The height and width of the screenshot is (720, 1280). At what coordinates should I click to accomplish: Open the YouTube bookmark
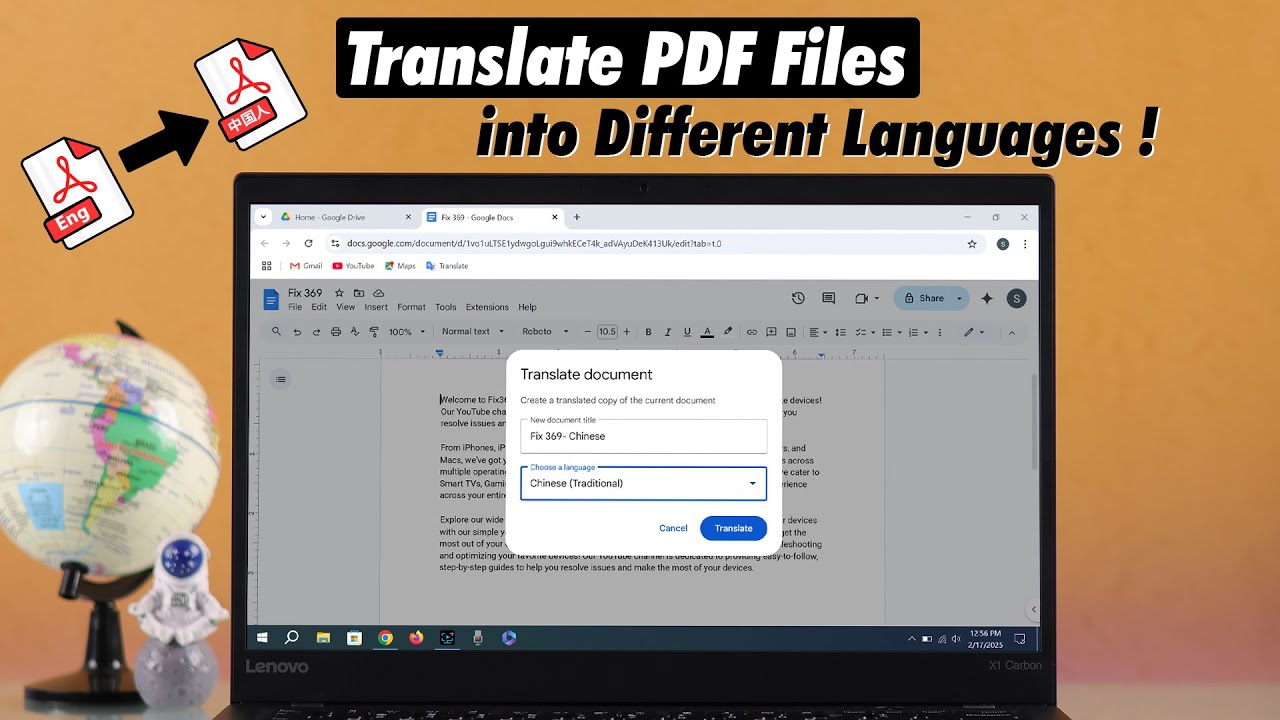[353, 266]
